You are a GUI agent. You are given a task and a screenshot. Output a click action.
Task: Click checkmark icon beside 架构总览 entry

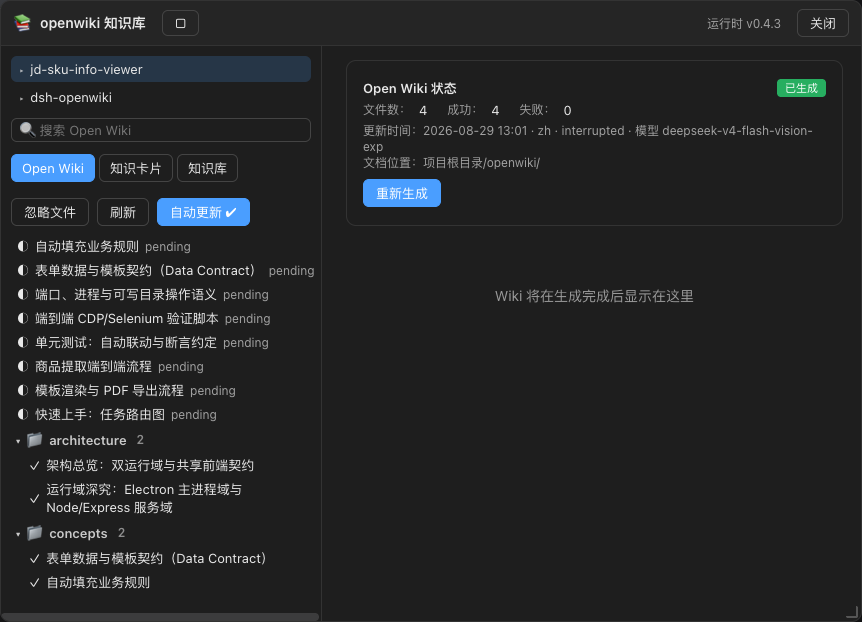[35, 466]
